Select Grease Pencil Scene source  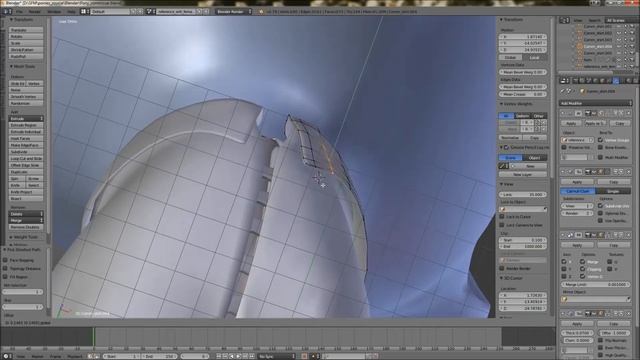(511, 158)
